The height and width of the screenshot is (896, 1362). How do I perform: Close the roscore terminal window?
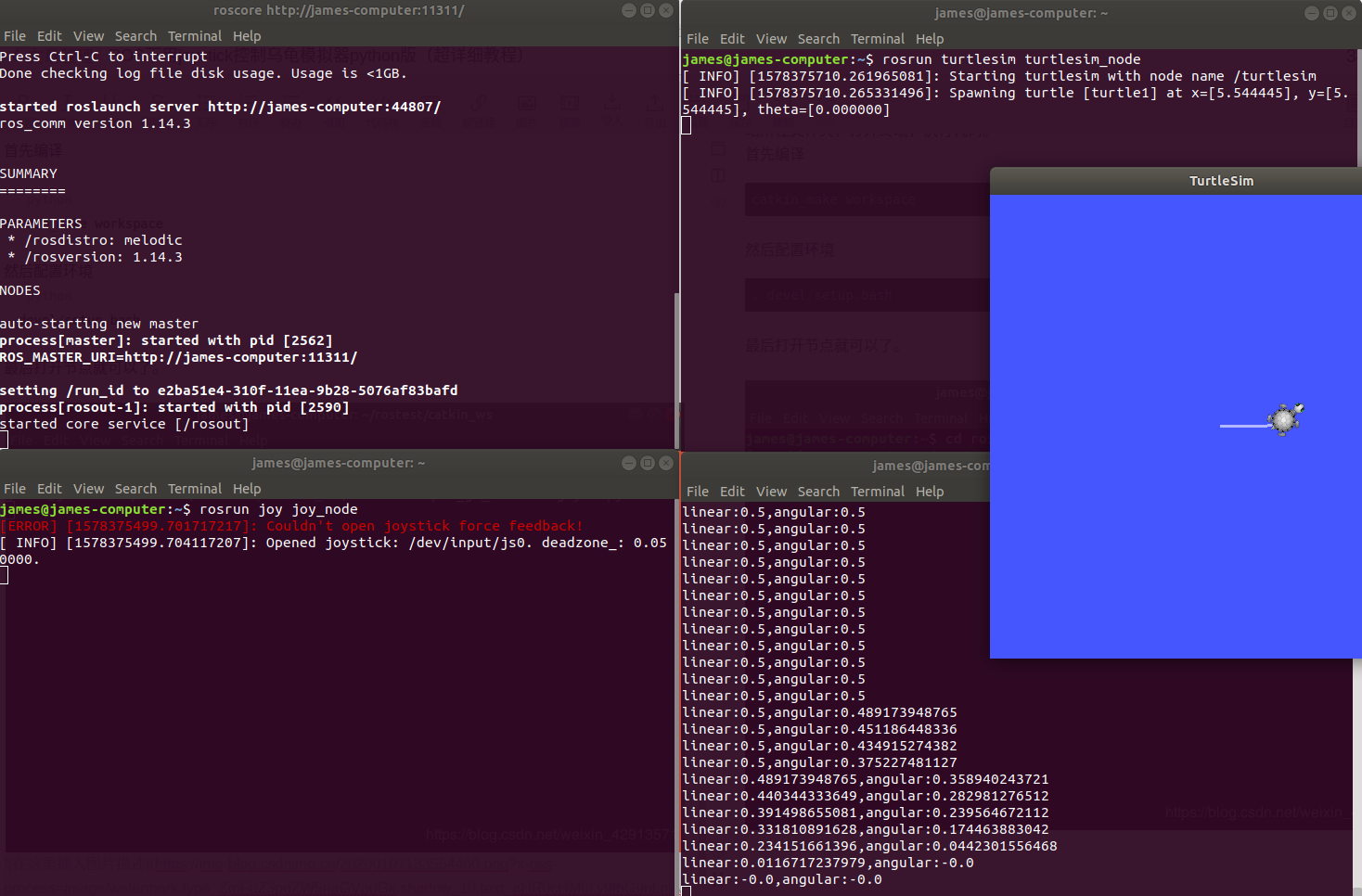coord(666,10)
